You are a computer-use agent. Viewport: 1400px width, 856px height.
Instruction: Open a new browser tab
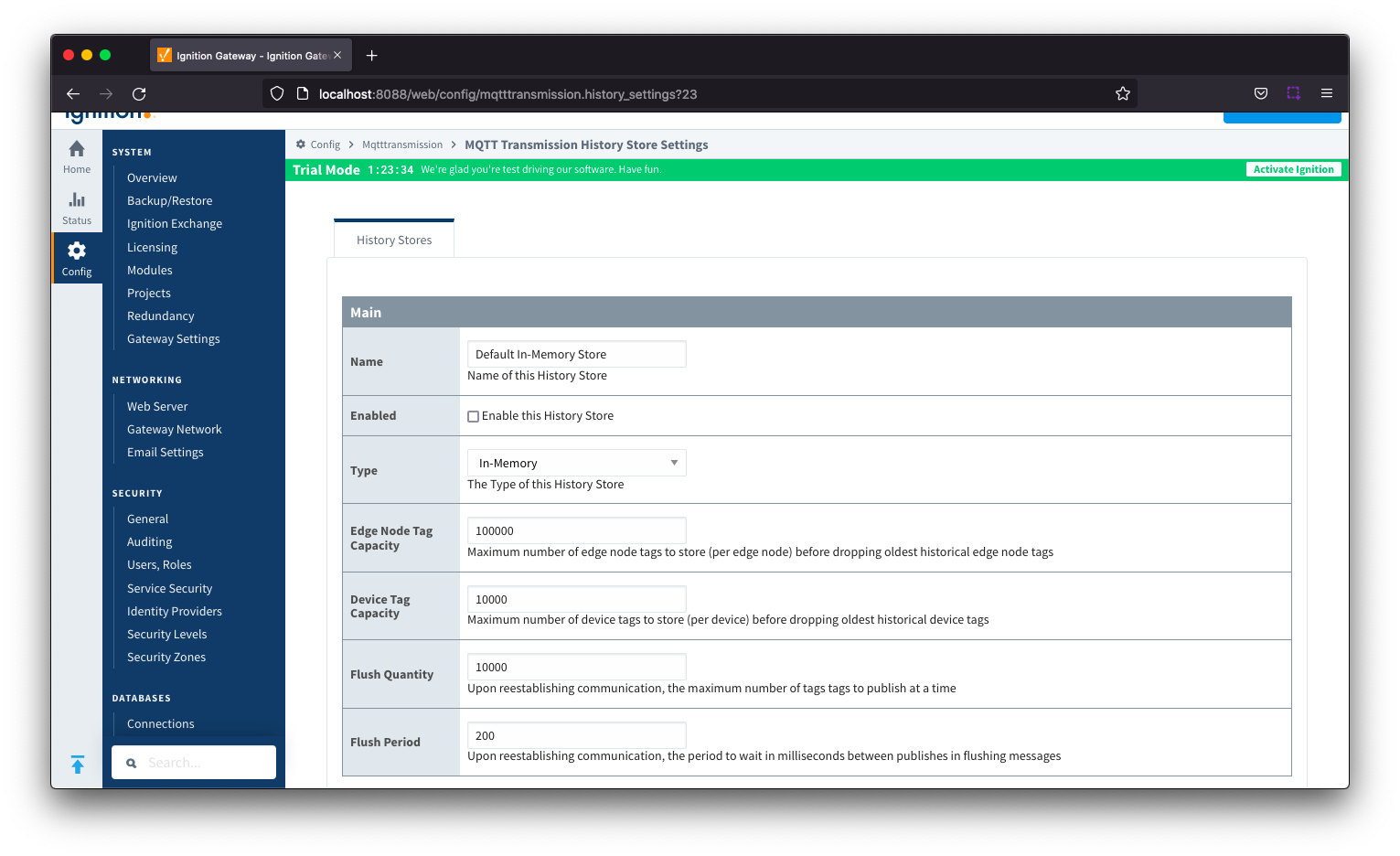[x=371, y=56]
